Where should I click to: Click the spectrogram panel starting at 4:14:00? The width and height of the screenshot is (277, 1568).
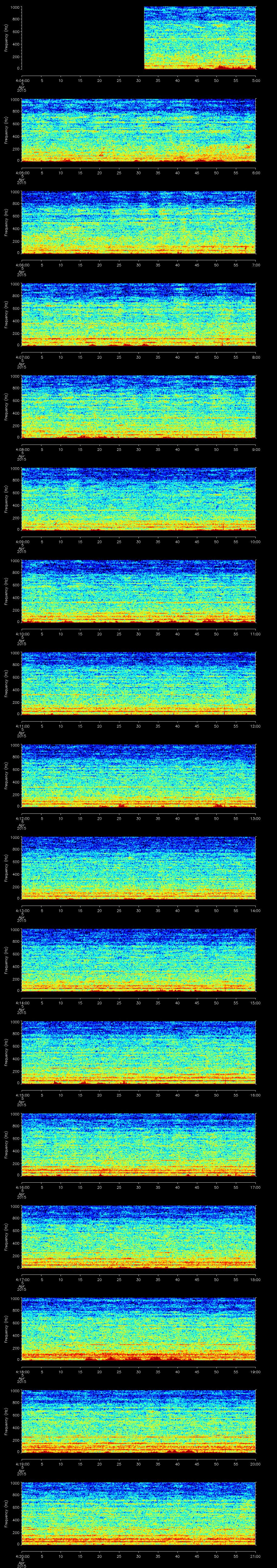[x=139, y=960]
